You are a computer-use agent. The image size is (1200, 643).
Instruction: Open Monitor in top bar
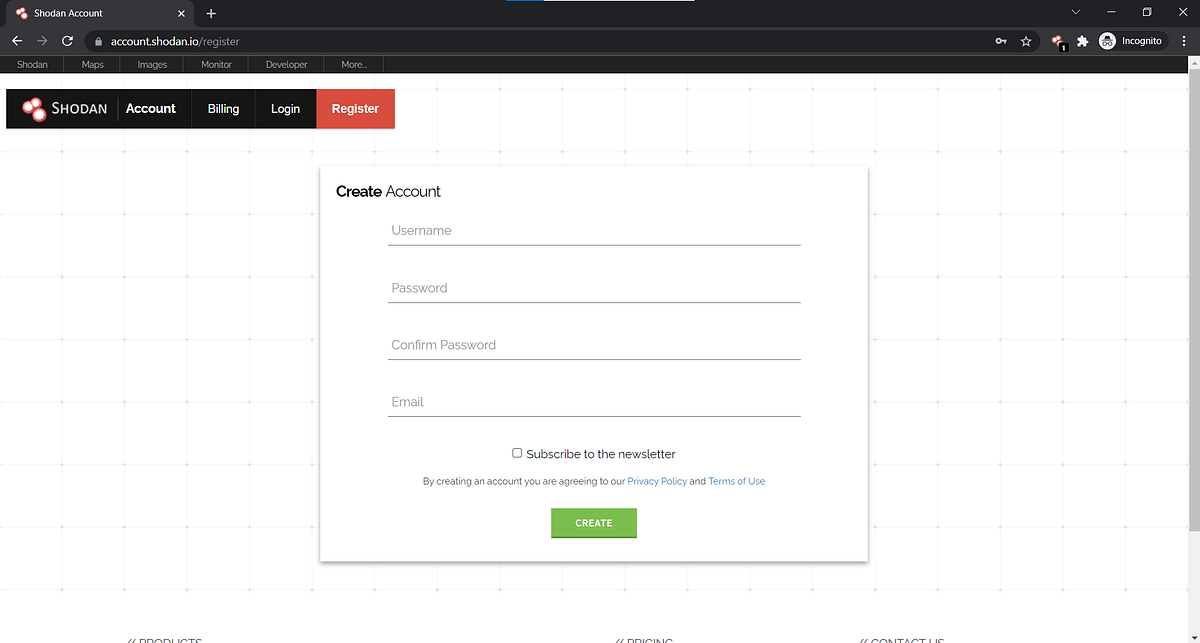[x=216, y=64]
